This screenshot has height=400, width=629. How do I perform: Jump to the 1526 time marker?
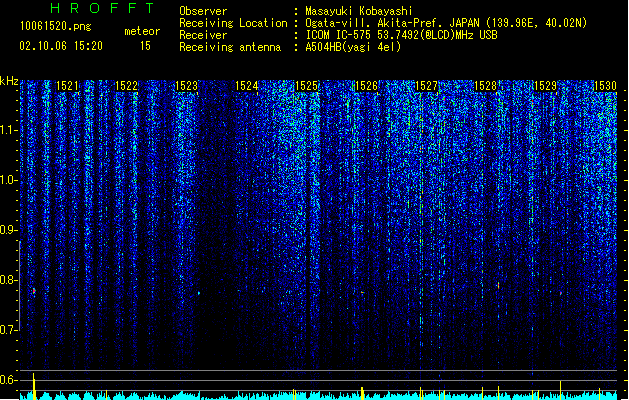[x=366, y=86]
